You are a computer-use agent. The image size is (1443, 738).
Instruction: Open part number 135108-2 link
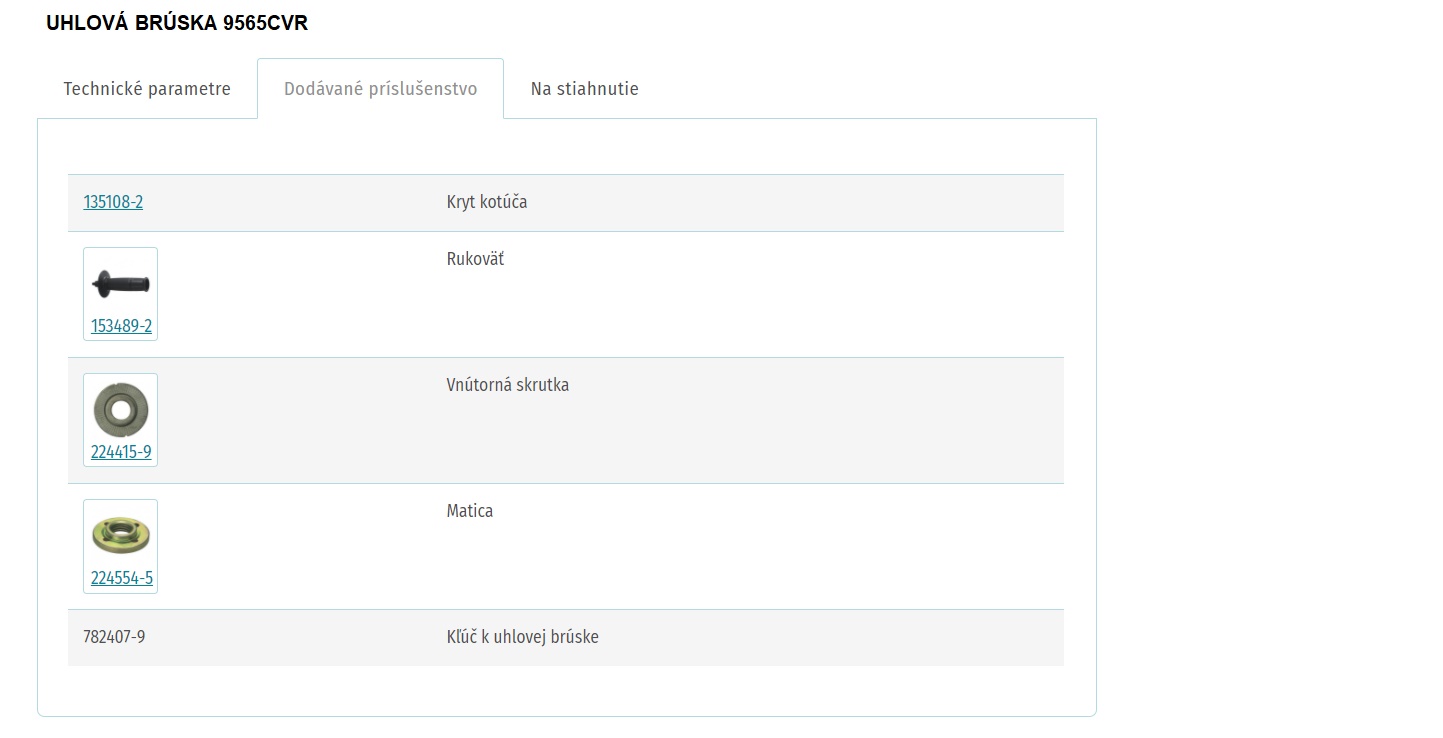click(x=113, y=202)
